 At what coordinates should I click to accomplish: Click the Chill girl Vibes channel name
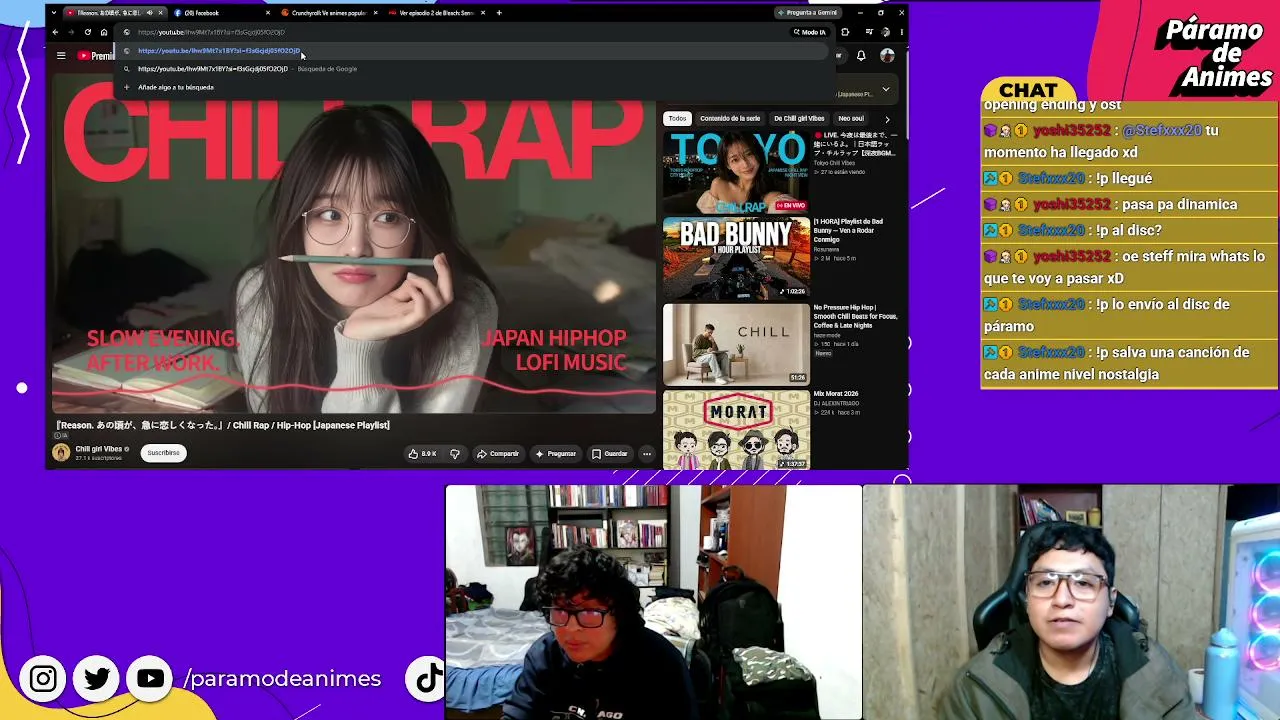tap(99, 449)
